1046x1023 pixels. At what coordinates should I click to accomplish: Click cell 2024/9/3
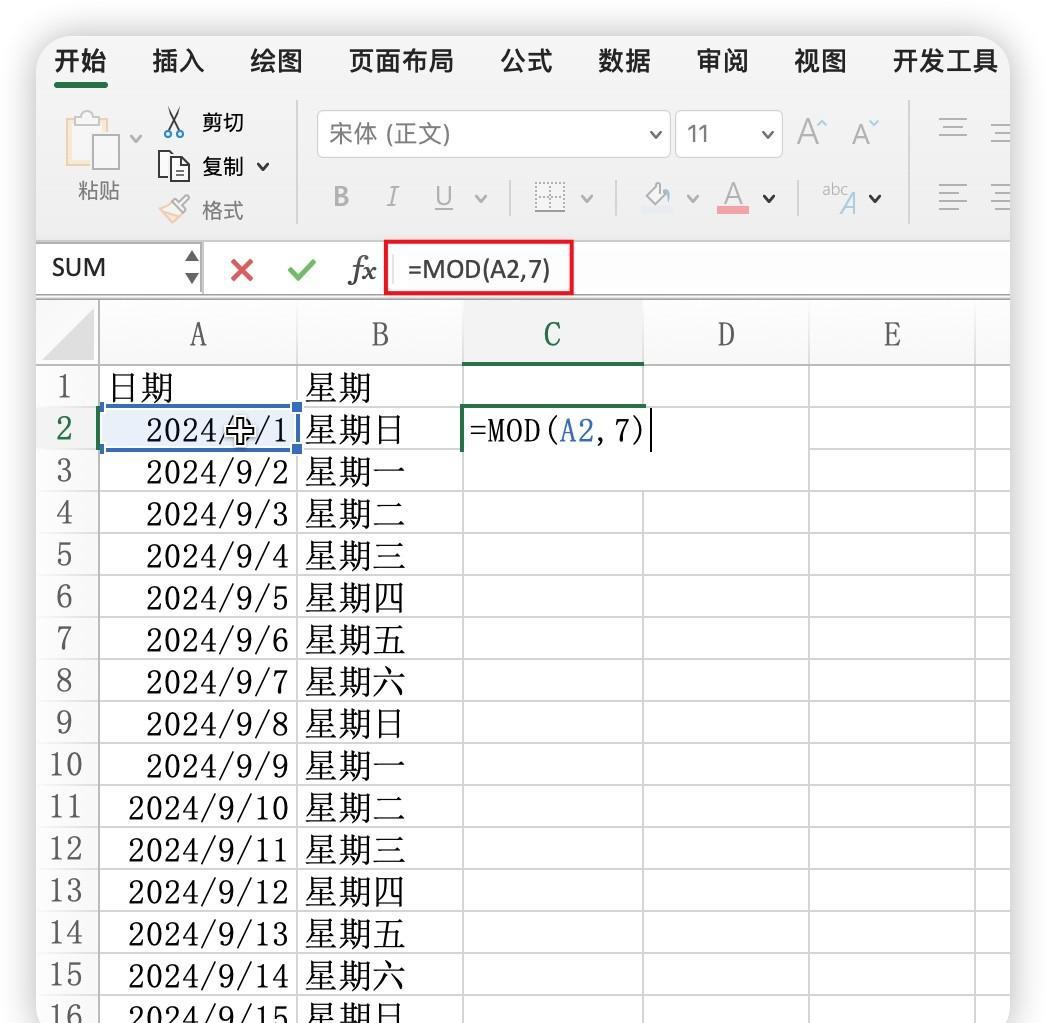pyautogui.click(x=198, y=513)
